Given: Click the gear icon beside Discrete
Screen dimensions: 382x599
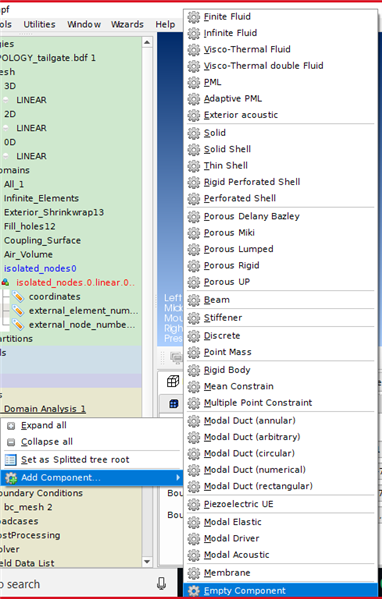Looking at the screenshot, I should [194, 336].
